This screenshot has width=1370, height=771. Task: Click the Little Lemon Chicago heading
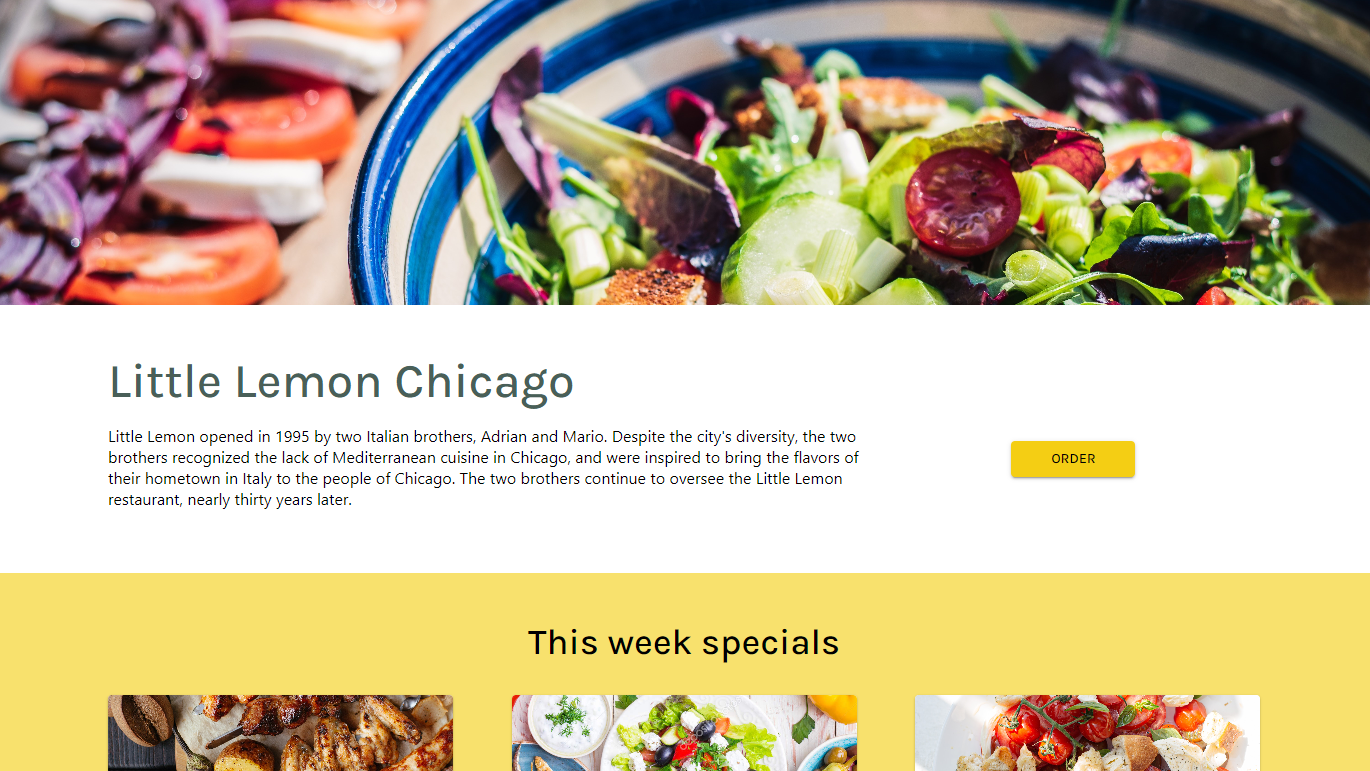click(341, 382)
